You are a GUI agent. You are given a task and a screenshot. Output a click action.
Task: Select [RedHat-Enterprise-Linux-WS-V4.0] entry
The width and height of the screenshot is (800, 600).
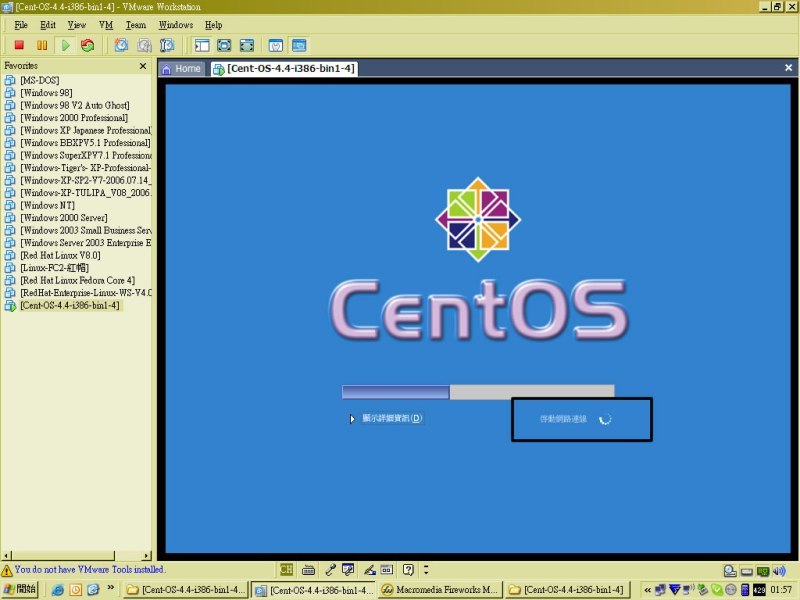[78, 293]
